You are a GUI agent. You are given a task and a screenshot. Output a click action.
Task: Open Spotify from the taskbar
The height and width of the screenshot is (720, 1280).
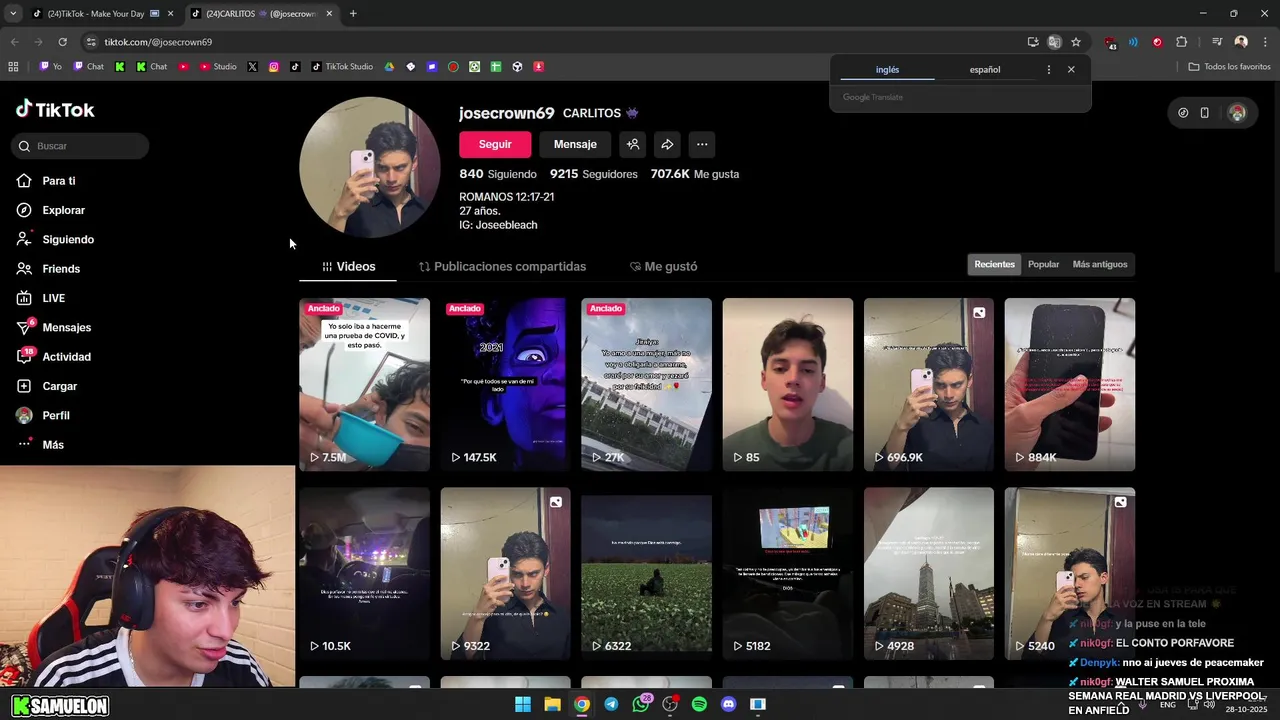tap(699, 704)
